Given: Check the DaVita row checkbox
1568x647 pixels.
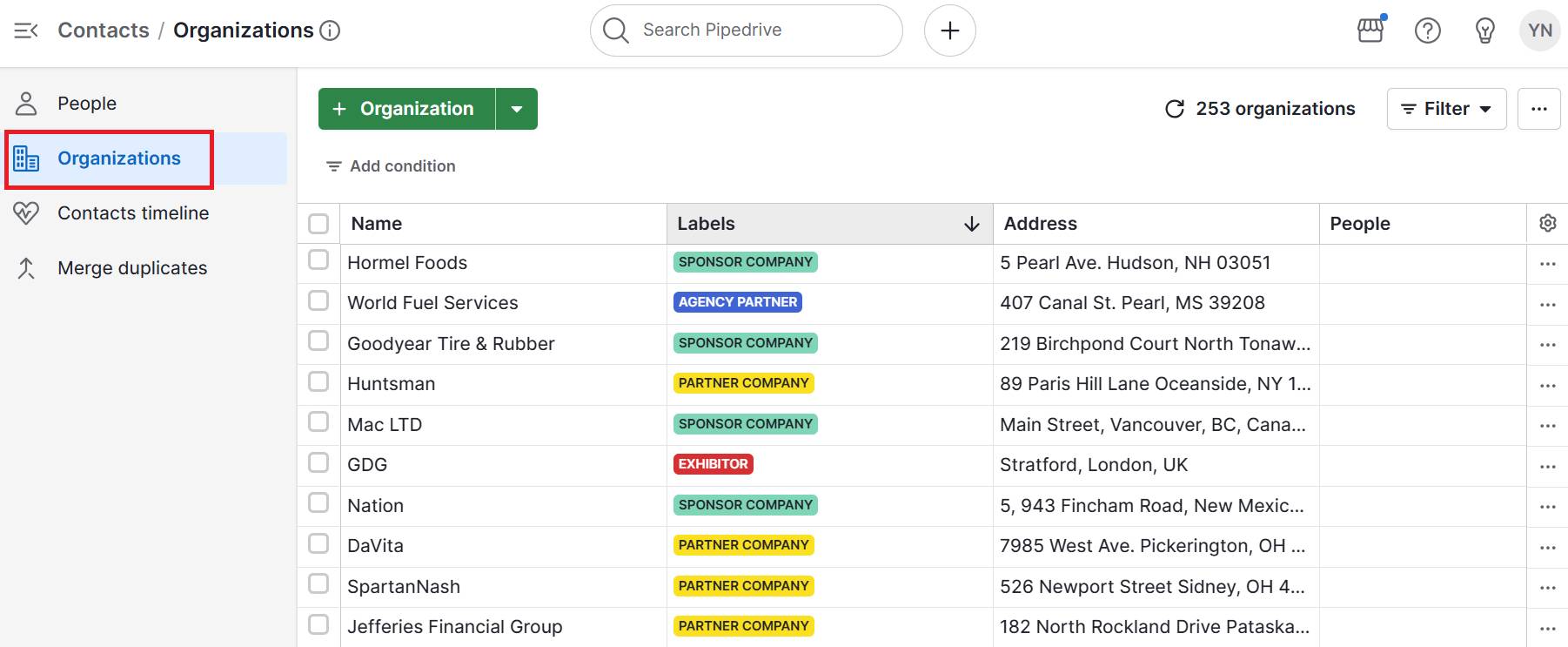Looking at the screenshot, I should (318, 543).
